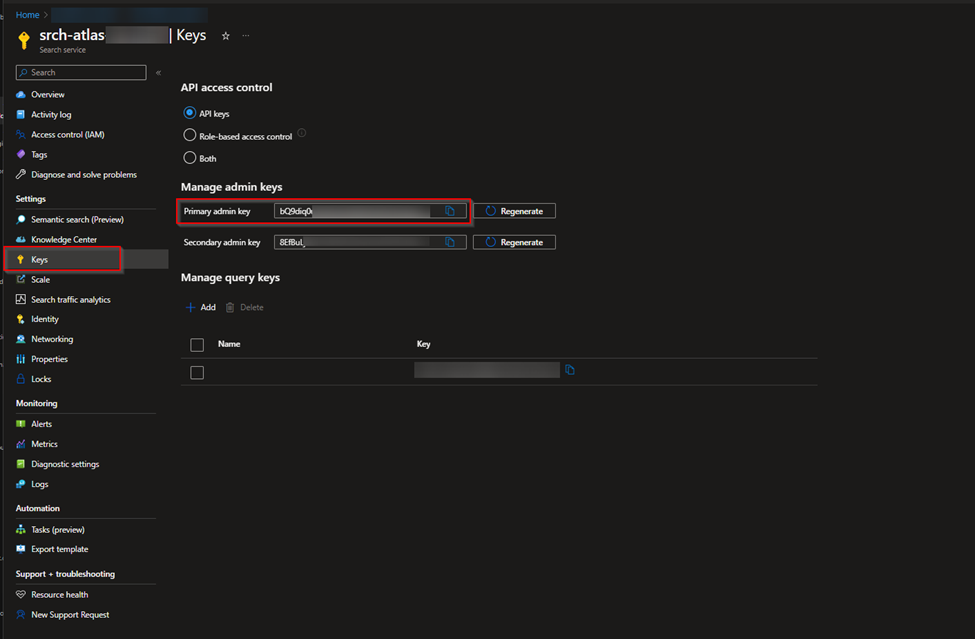
Task: Copy the query key value
Action: click(570, 370)
